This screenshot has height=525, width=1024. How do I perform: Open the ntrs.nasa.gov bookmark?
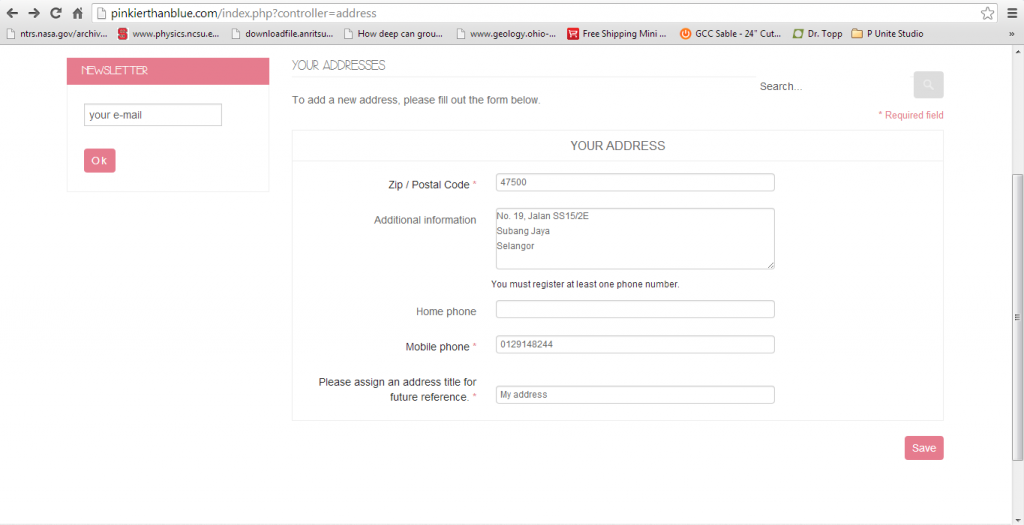(56, 33)
